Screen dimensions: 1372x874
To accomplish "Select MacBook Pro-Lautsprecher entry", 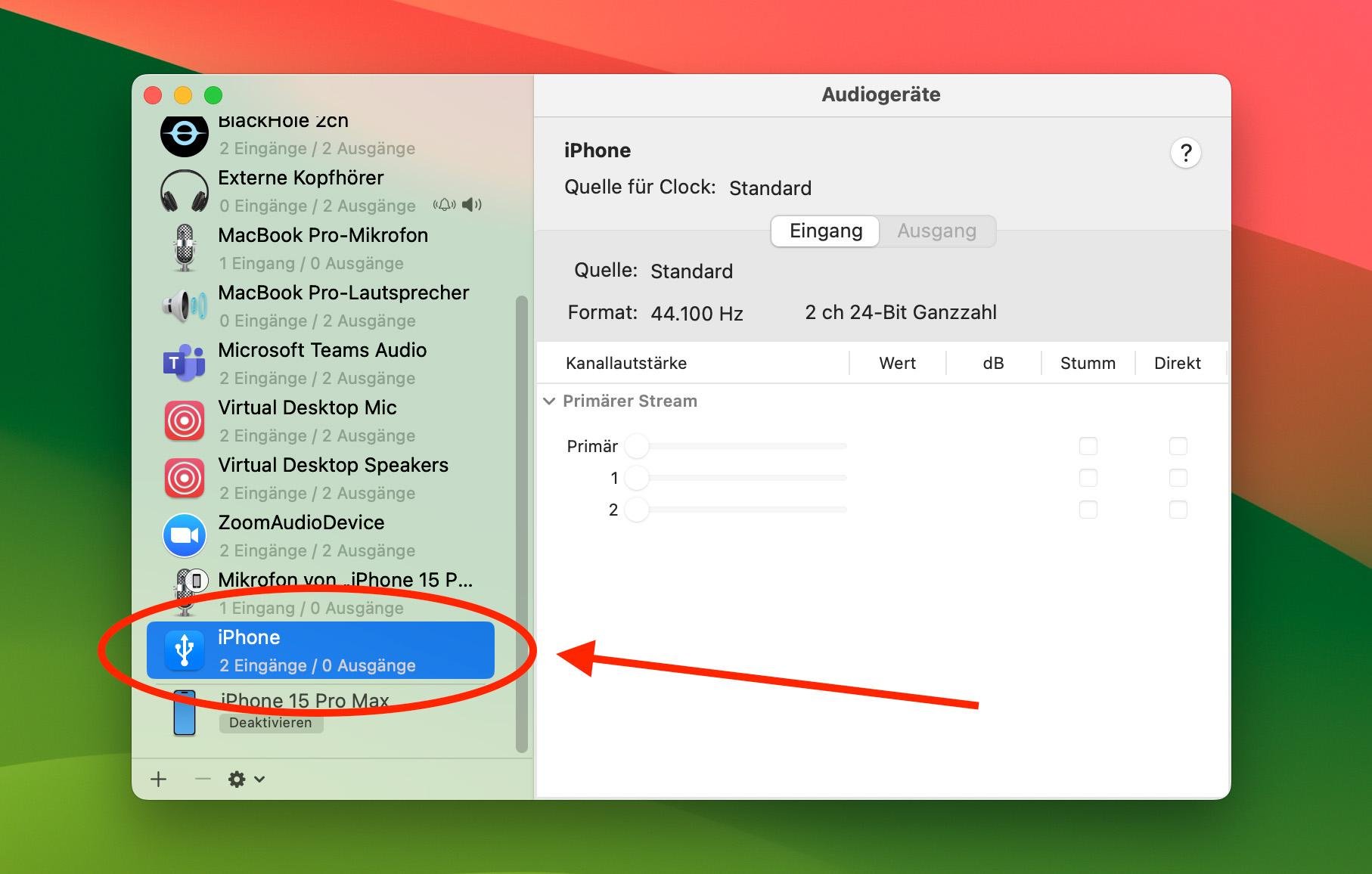I will [x=321, y=305].
